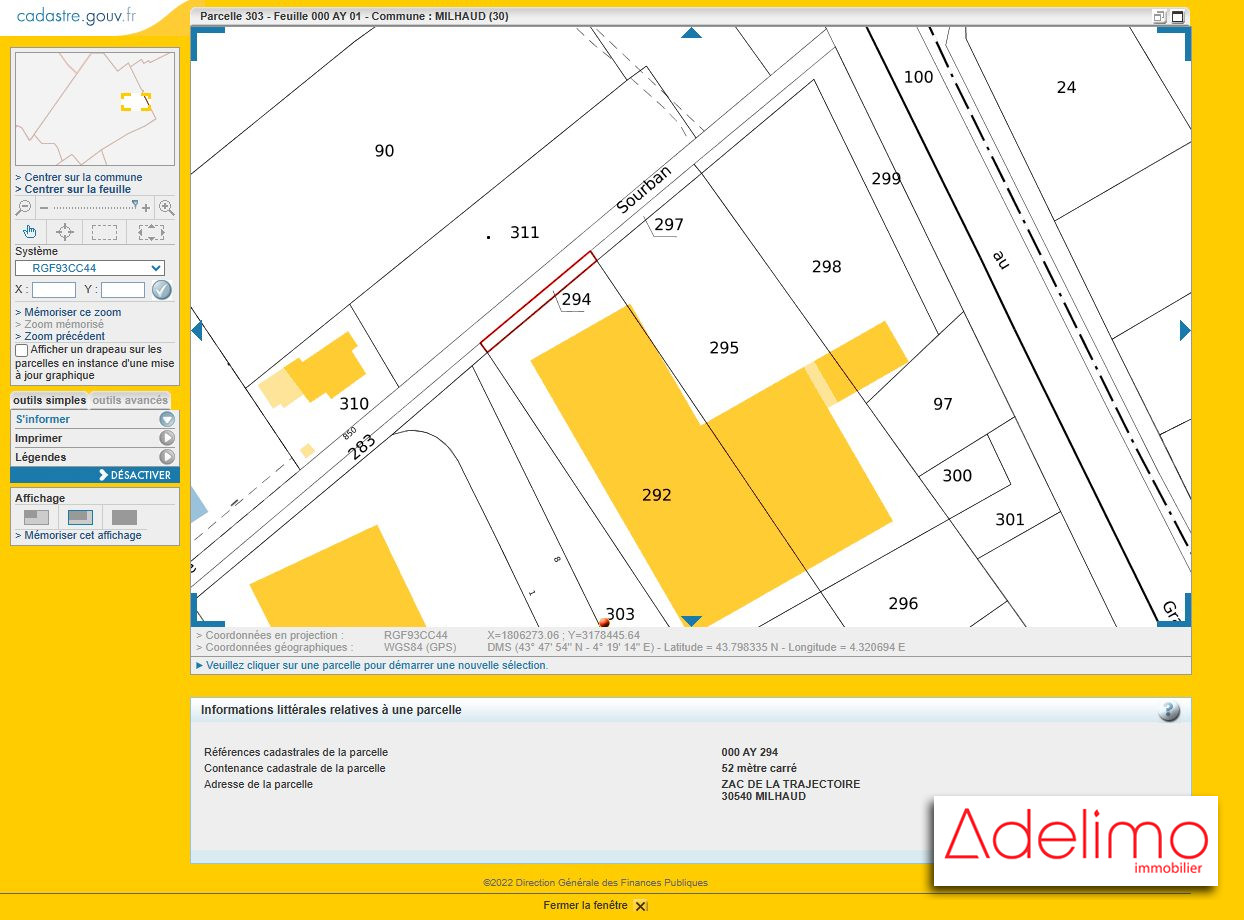Enable flag display on pending parcels checkbox
This screenshot has width=1244, height=920.
coord(22,350)
